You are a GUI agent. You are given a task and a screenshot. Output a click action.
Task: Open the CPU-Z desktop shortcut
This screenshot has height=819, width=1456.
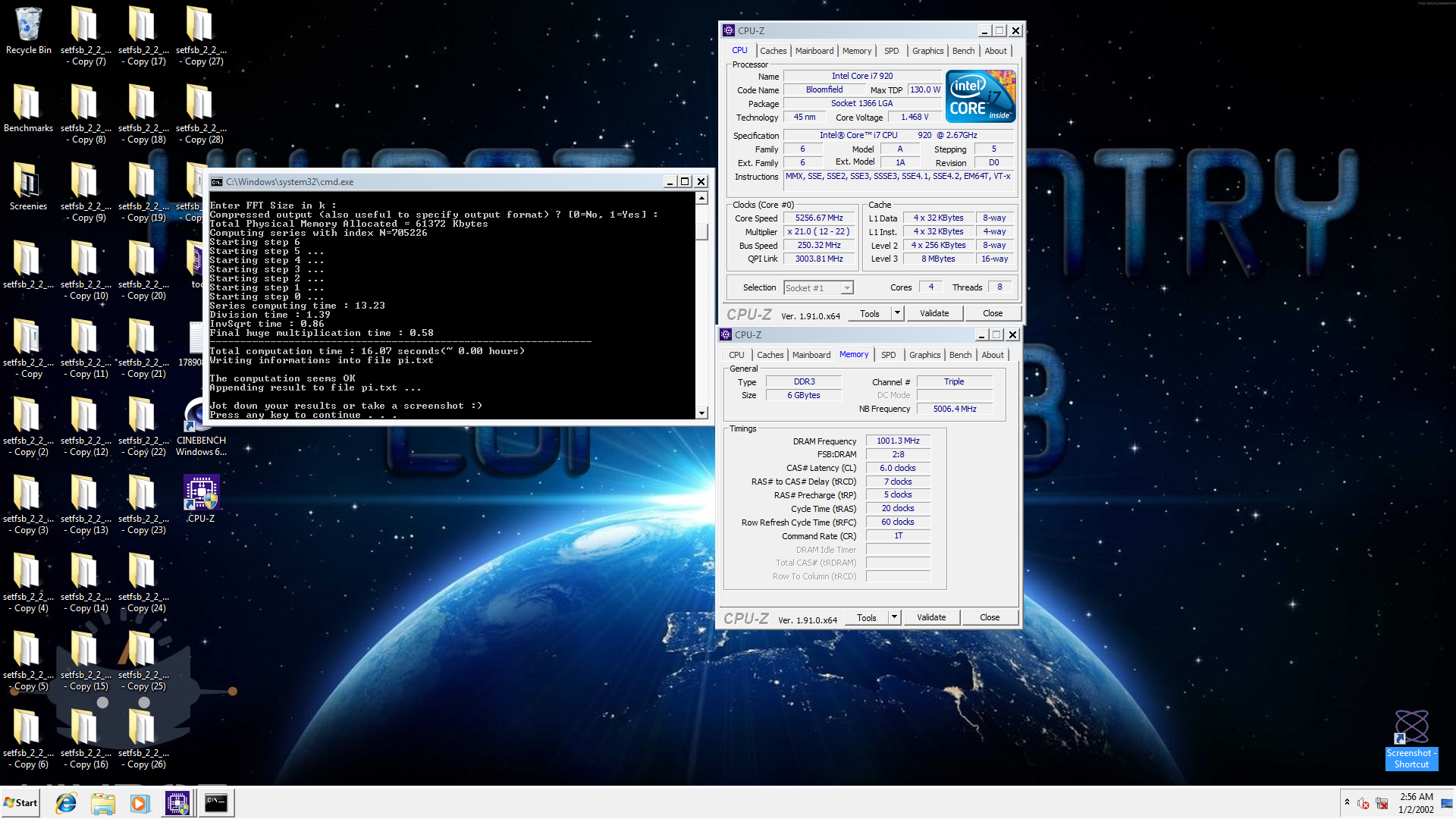click(201, 498)
